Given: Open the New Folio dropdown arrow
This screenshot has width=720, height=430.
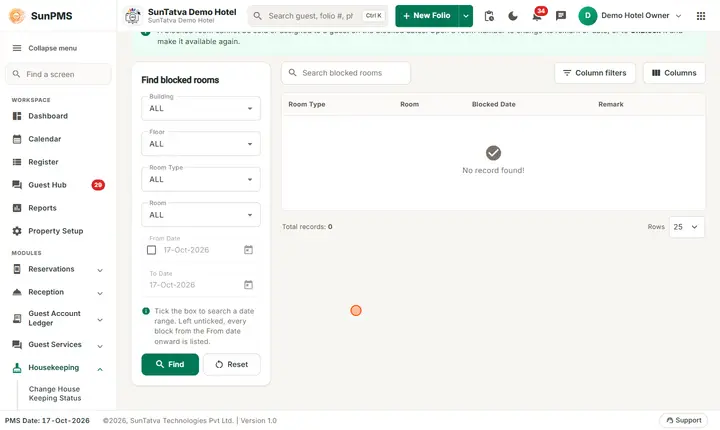Looking at the screenshot, I should pos(466,16).
